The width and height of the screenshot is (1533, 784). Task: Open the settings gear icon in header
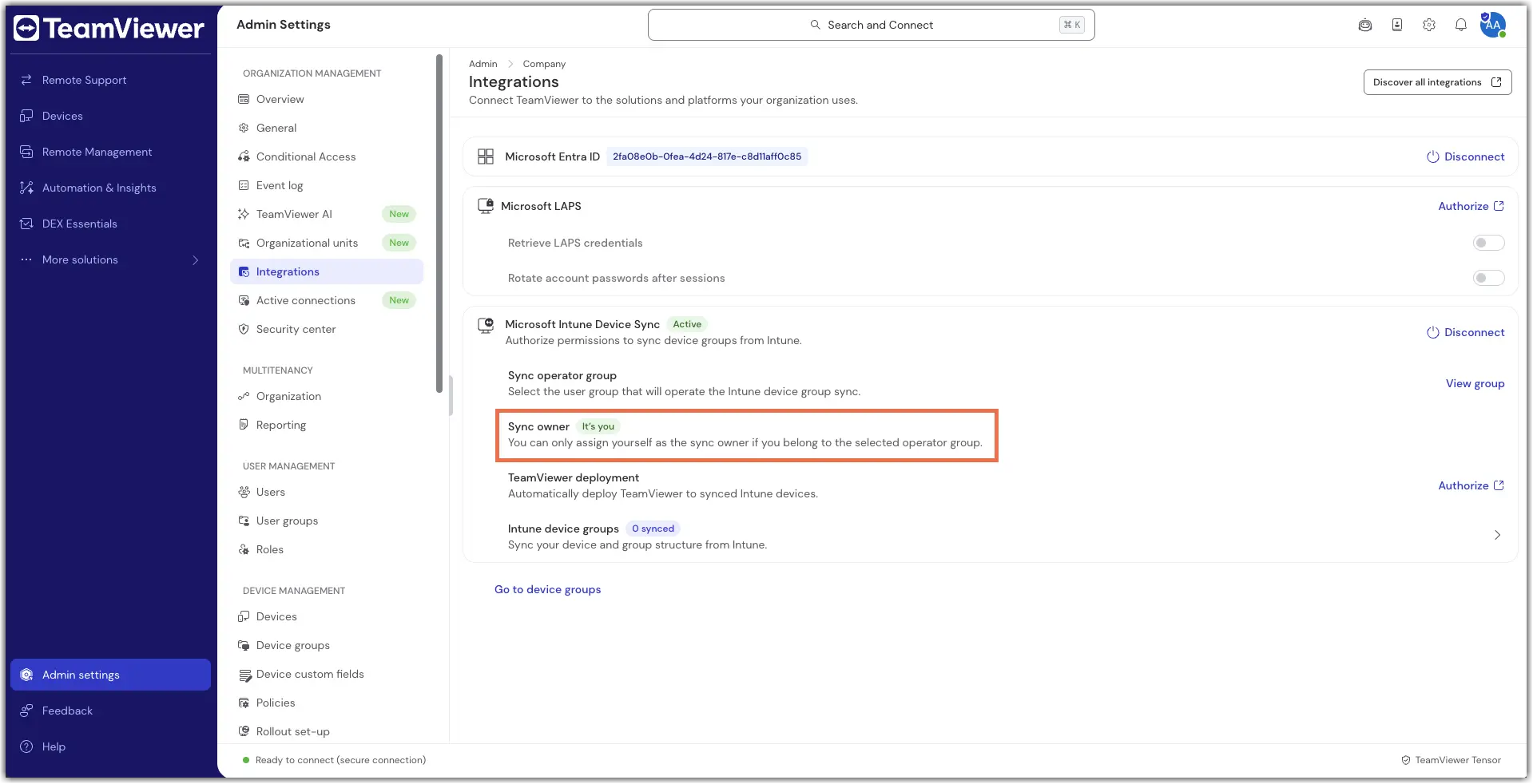point(1429,25)
